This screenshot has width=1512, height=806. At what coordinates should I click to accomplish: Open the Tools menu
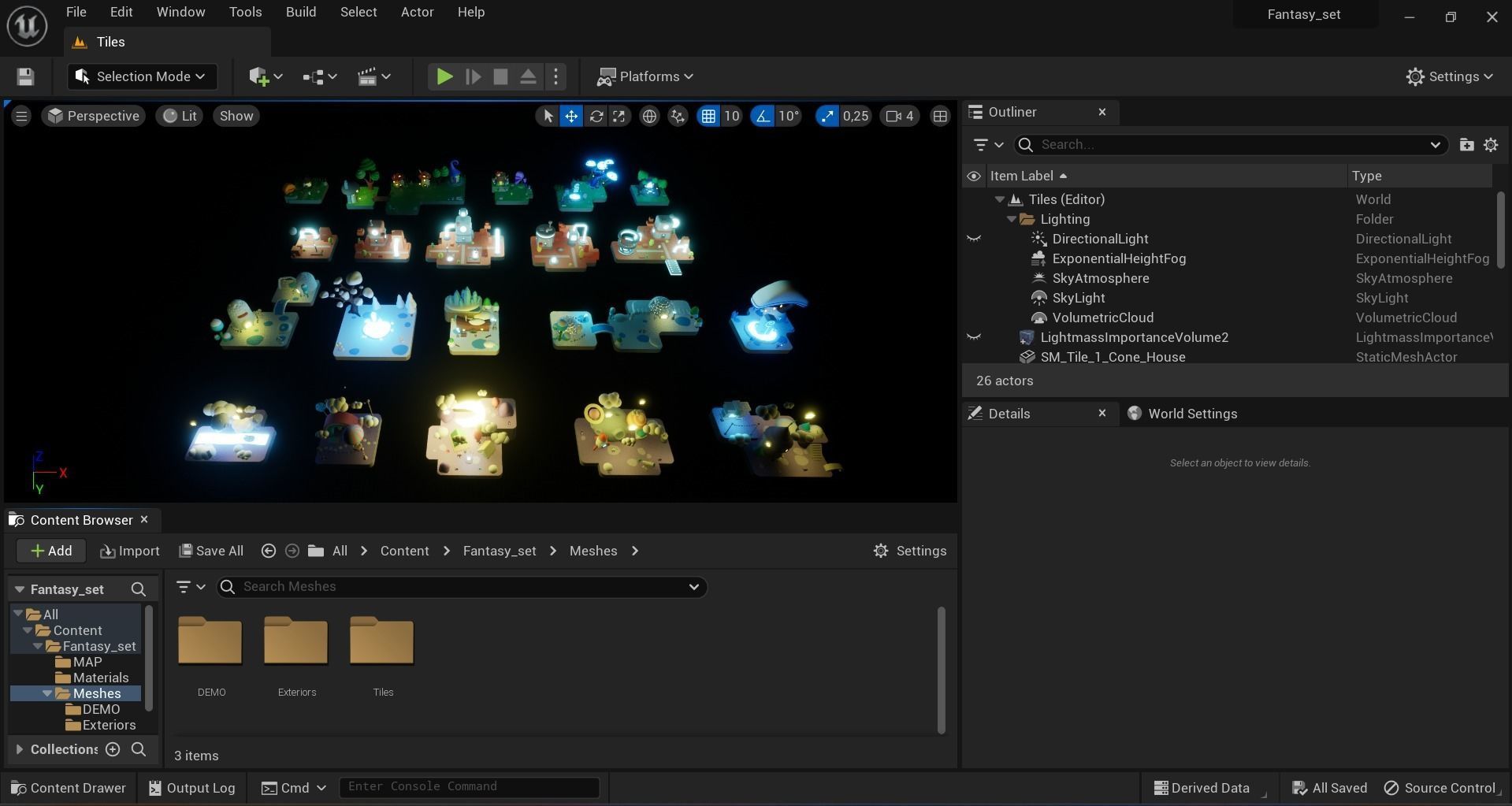pyautogui.click(x=245, y=12)
